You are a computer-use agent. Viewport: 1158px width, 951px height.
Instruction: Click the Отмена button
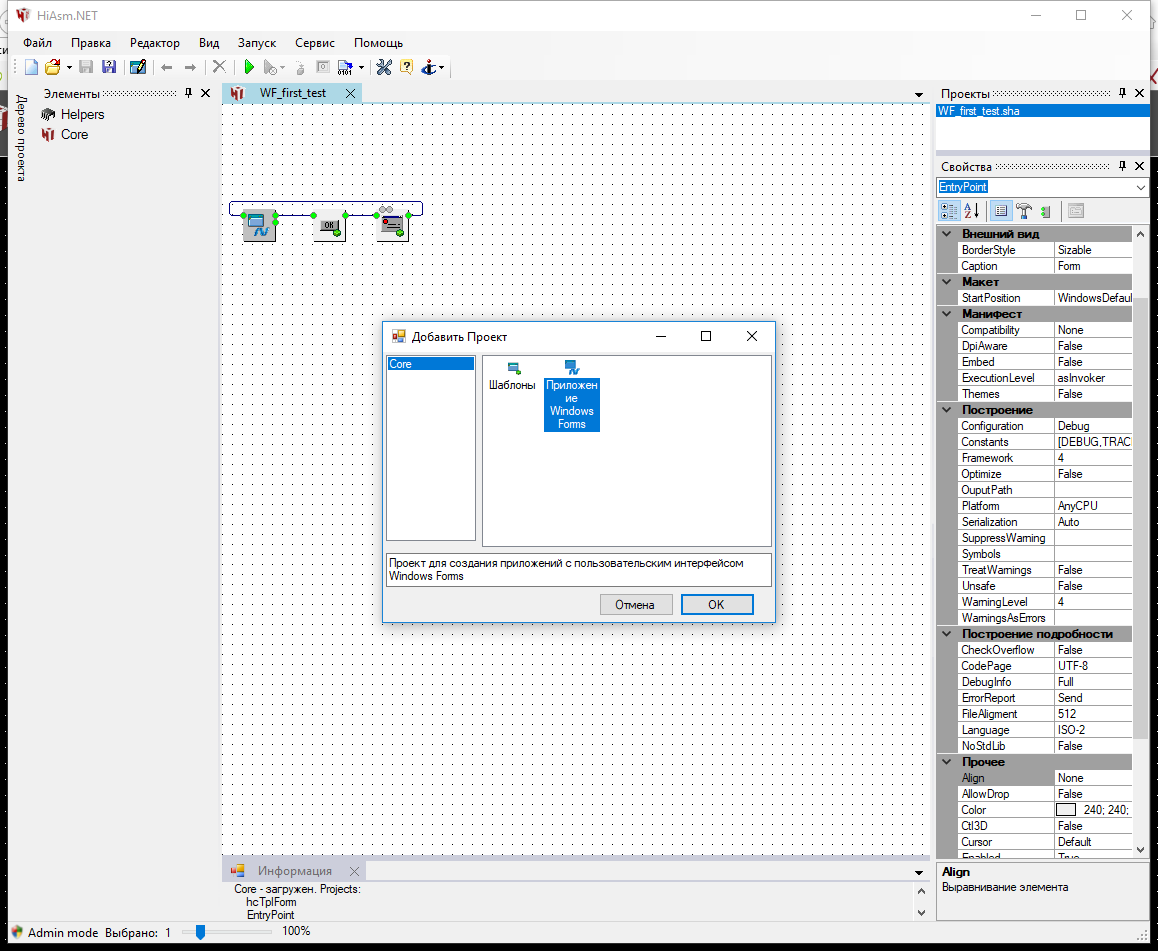point(635,604)
